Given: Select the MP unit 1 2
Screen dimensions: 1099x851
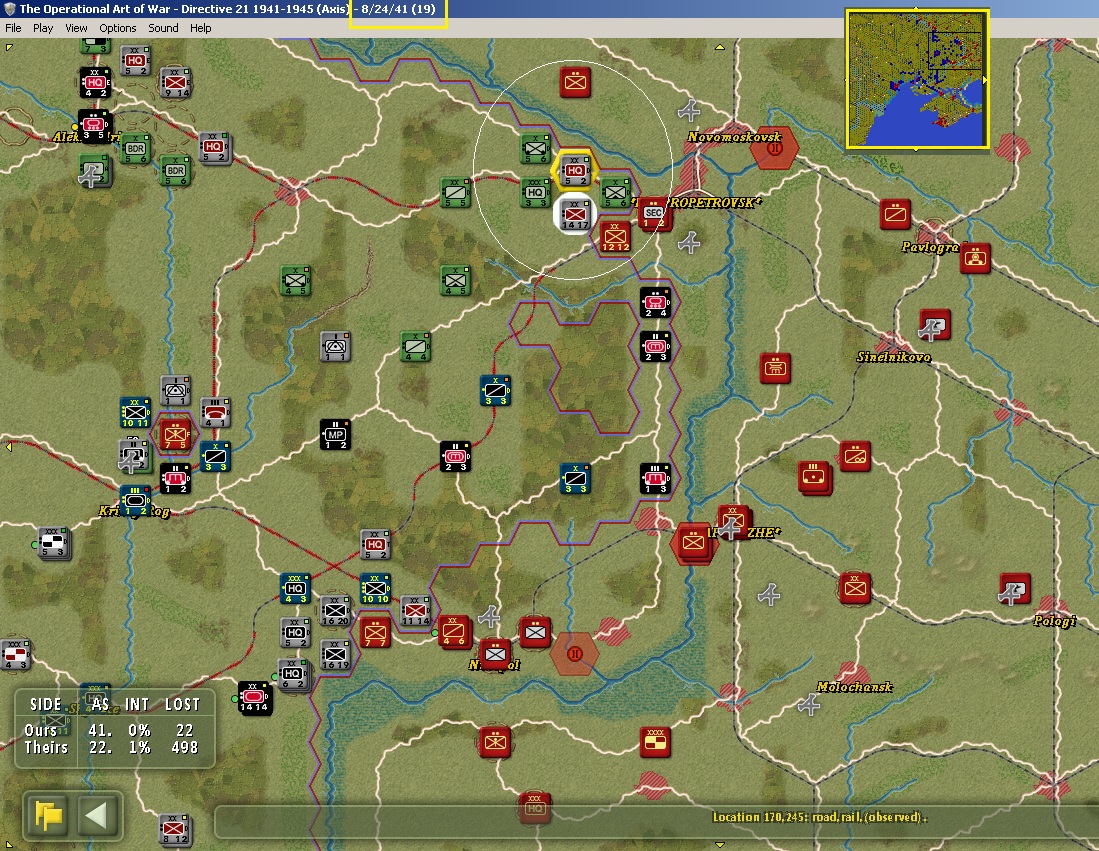Looking at the screenshot, I should point(335,435).
